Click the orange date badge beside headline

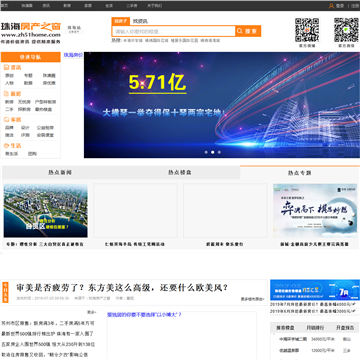point(5,293)
